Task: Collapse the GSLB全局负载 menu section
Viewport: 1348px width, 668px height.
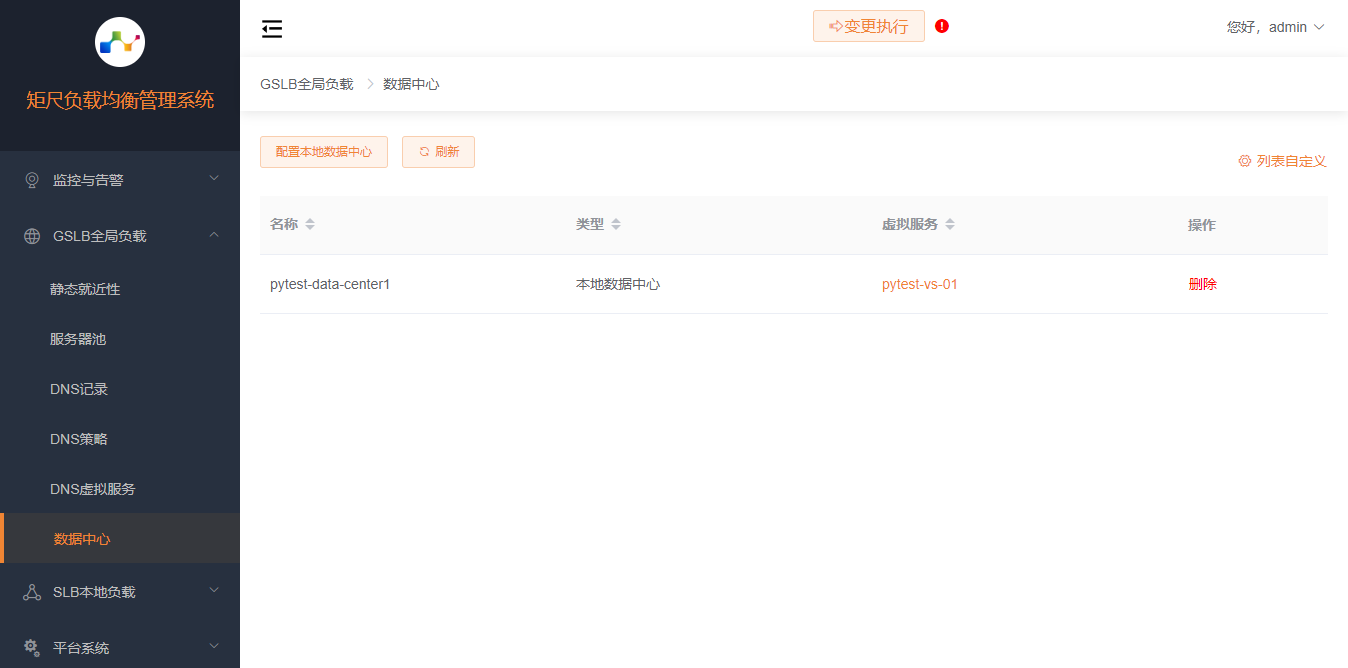Action: coord(120,235)
